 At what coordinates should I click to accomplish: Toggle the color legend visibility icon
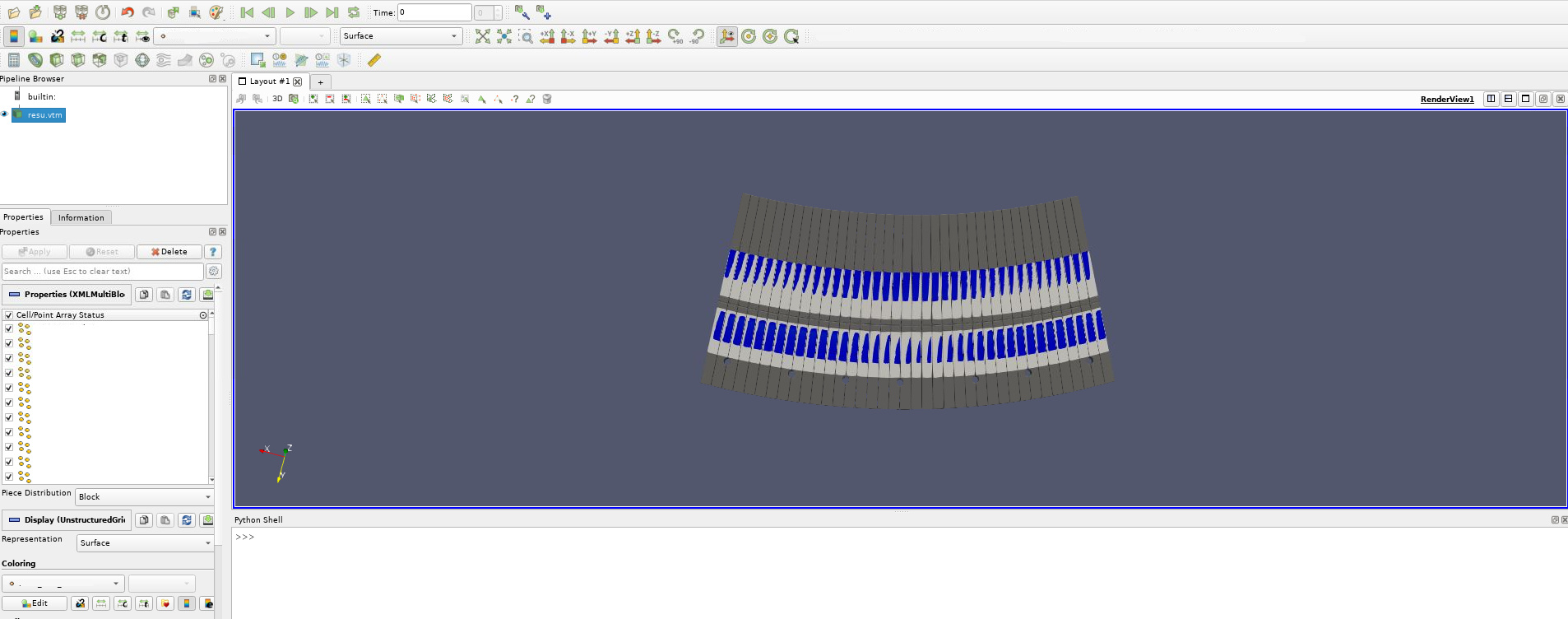[14, 36]
